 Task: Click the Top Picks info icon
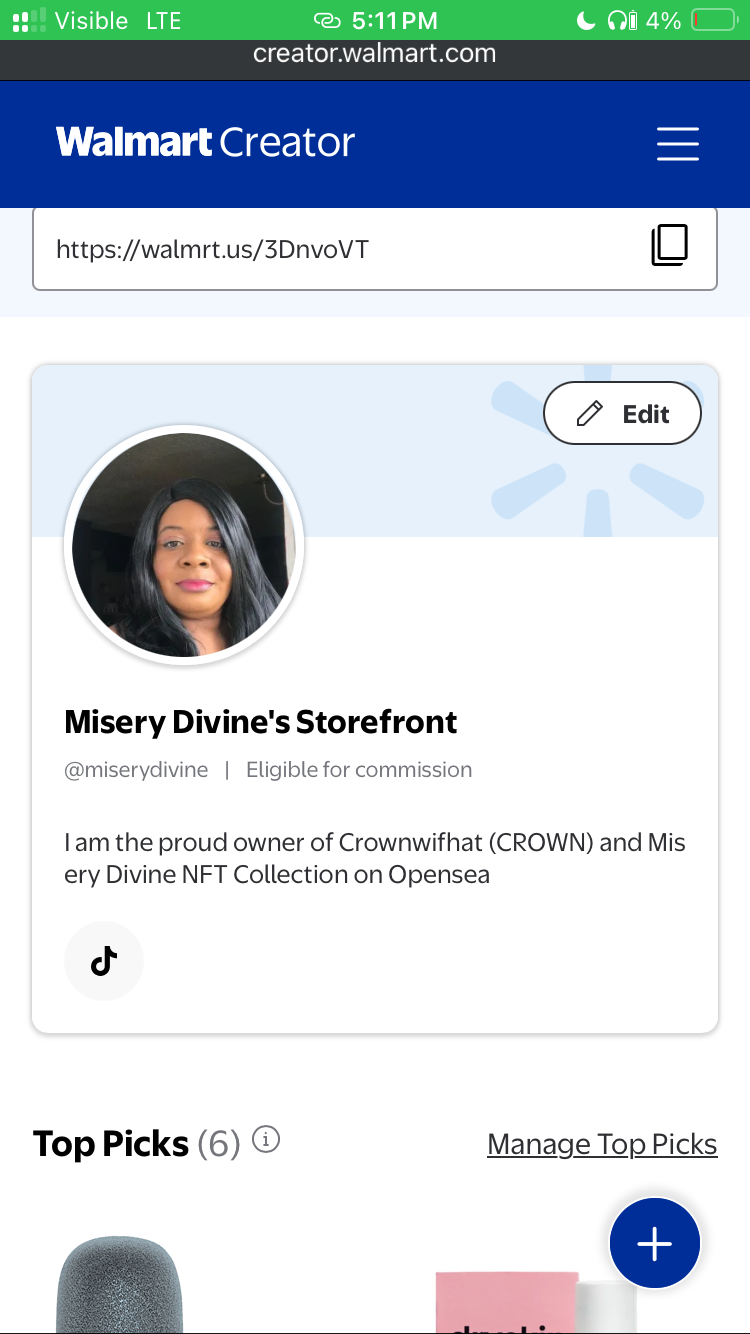(x=266, y=1139)
